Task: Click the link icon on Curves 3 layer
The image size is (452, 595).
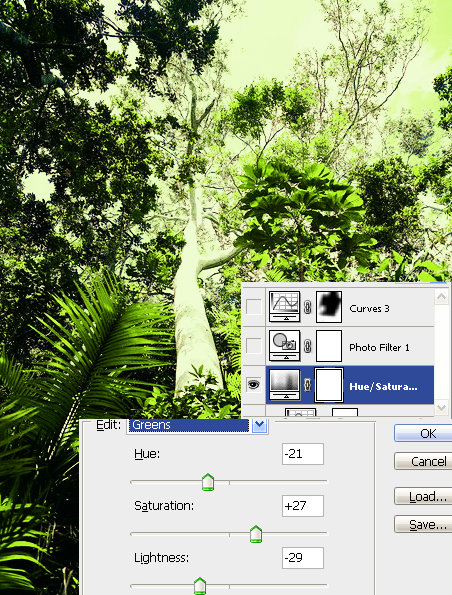Action: tap(308, 307)
